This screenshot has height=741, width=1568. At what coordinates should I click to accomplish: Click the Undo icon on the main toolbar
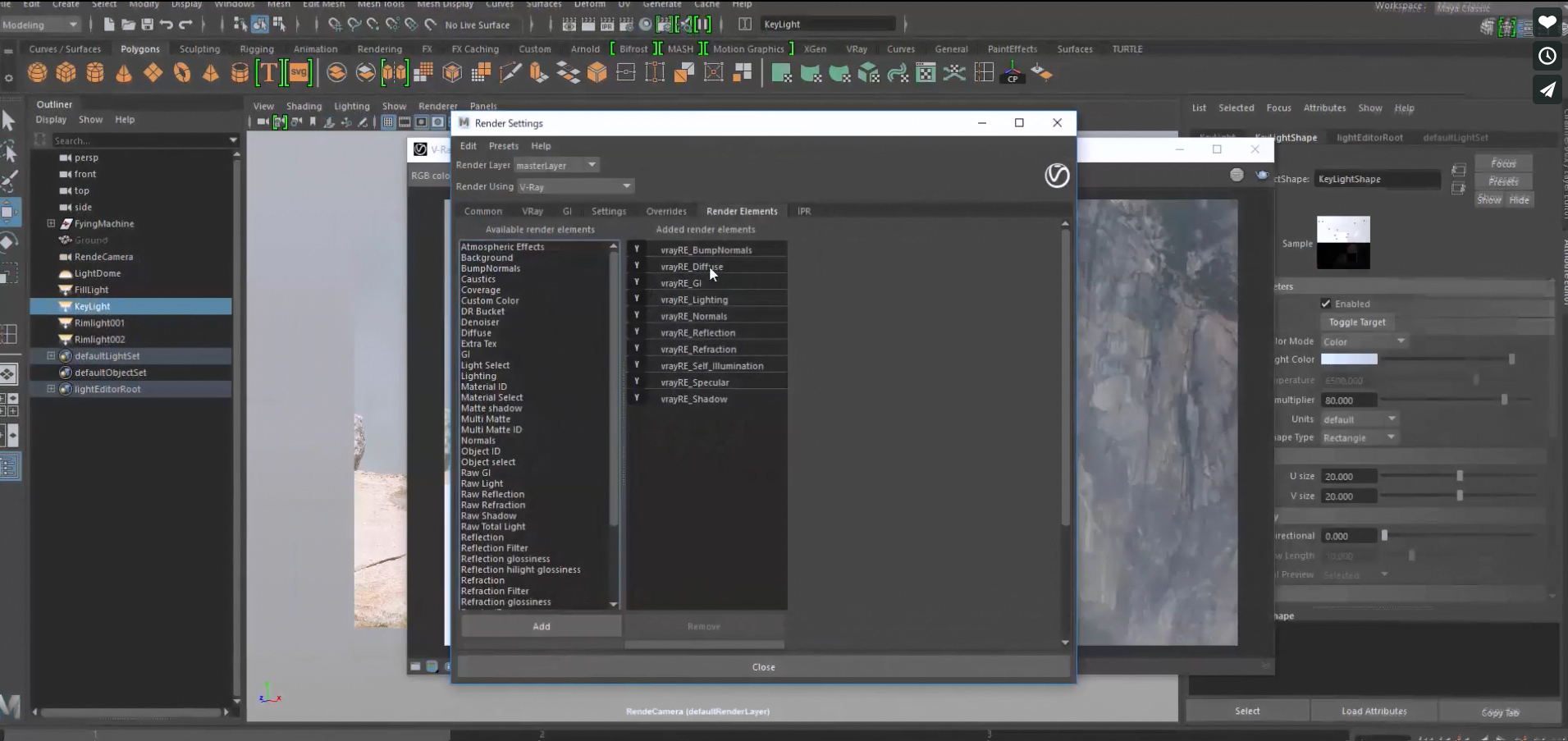168,25
